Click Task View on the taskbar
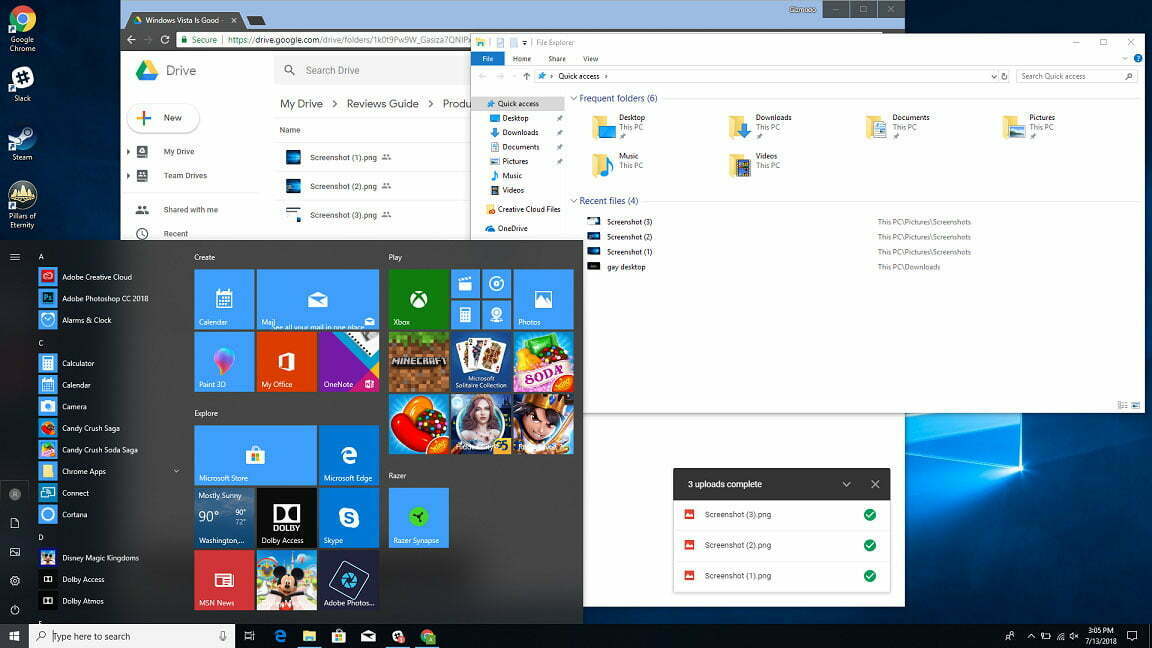The width and height of the screenshot is (1152, 648). (249, 636)
